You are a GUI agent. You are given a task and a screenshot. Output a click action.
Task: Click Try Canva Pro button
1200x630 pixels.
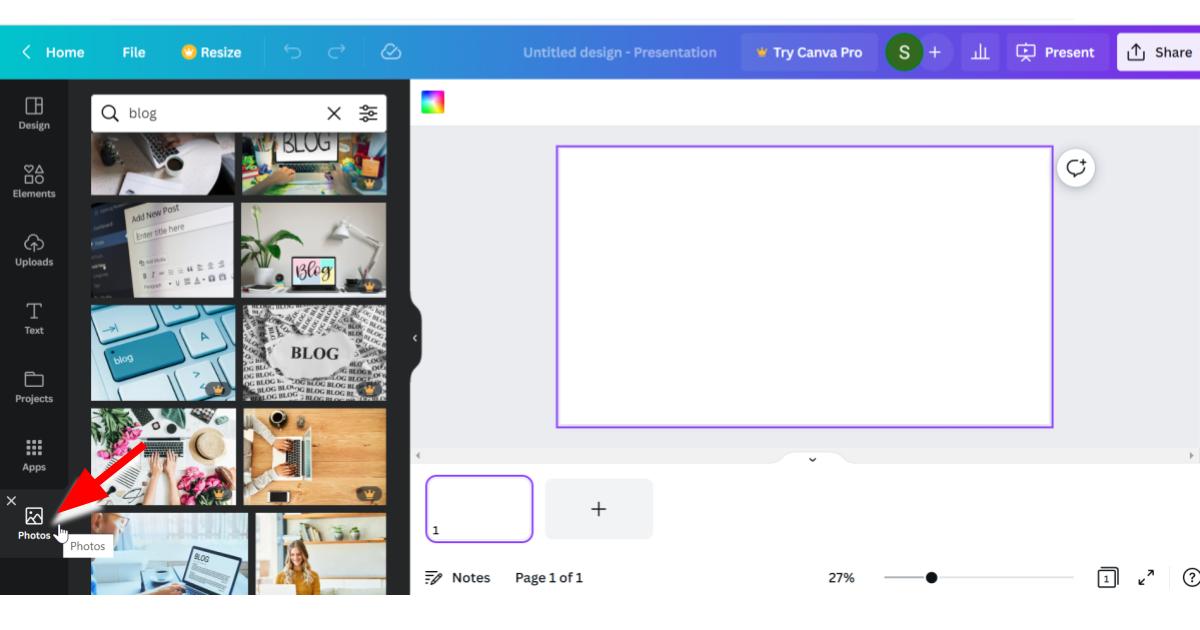(x=809, y=52)
